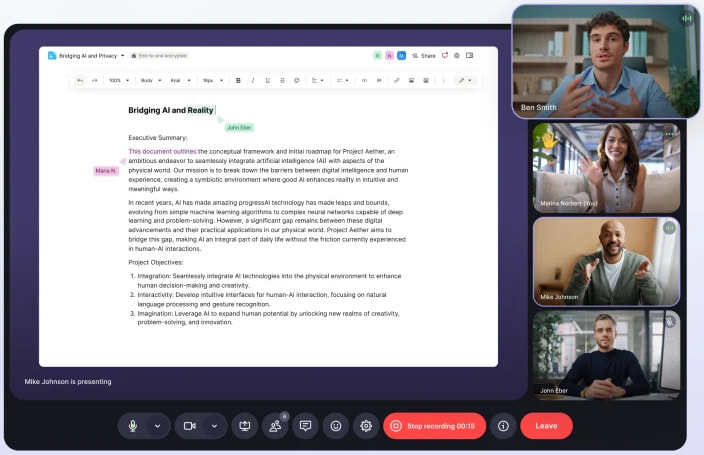Turn off the camera in call controls
Viewport: 704px width, 455px height.
click(x=189, y=426)
